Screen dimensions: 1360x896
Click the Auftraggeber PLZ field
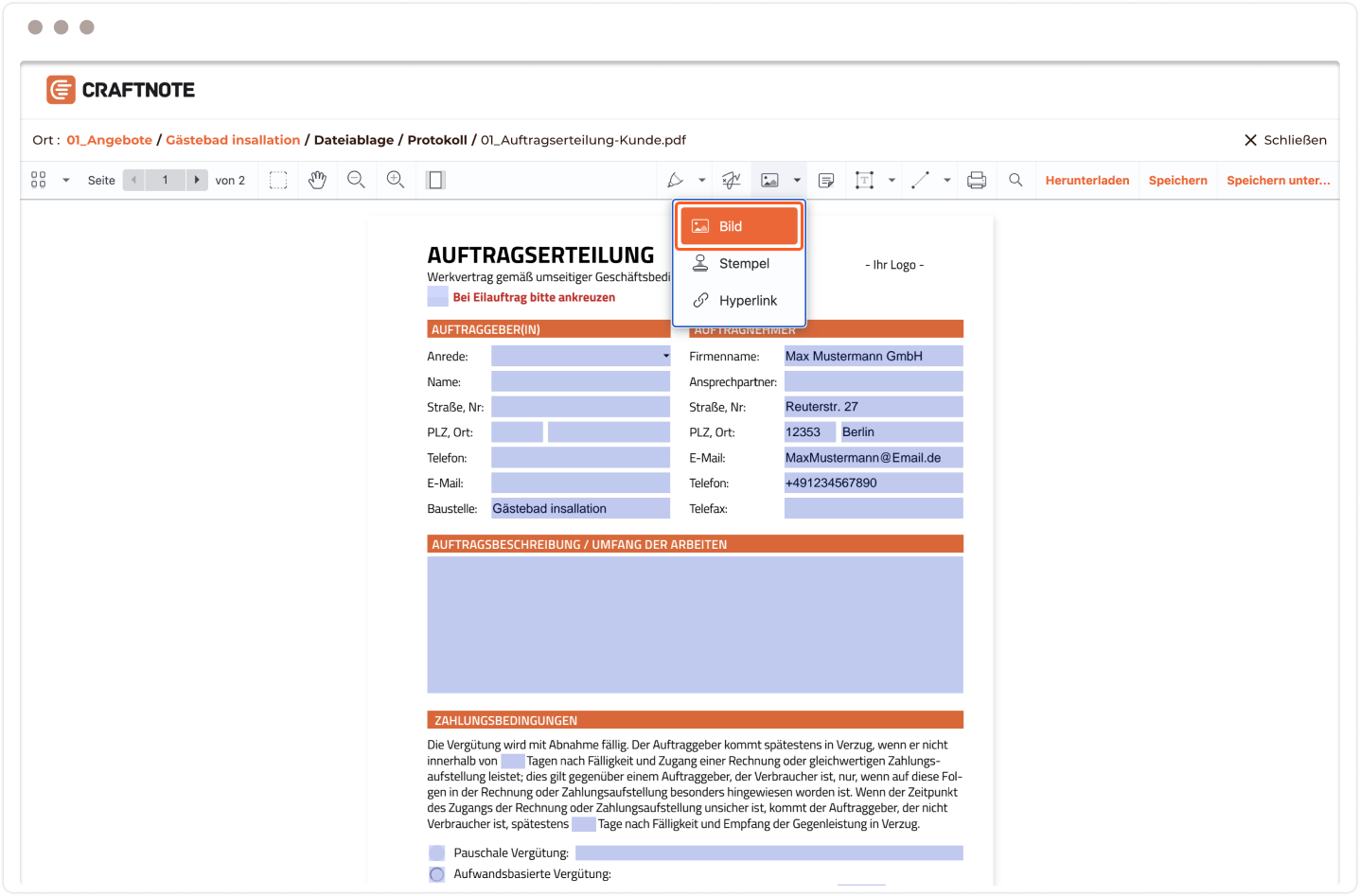(x=517, y=431)
